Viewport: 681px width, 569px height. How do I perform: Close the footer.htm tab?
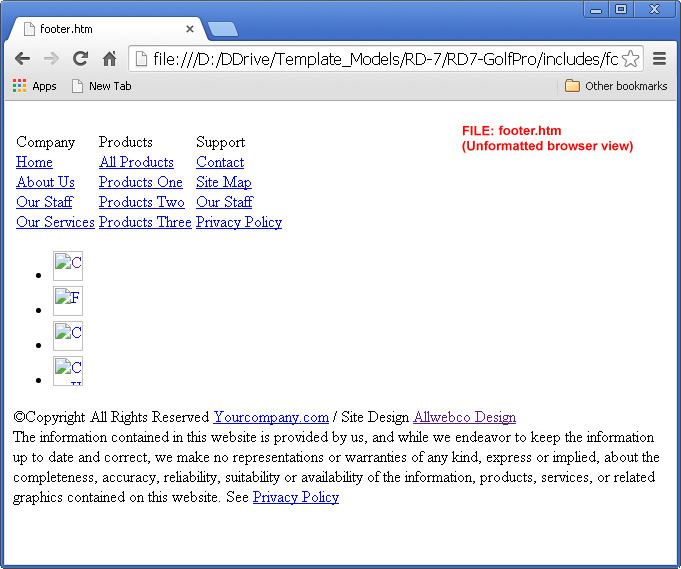[190, 29]
